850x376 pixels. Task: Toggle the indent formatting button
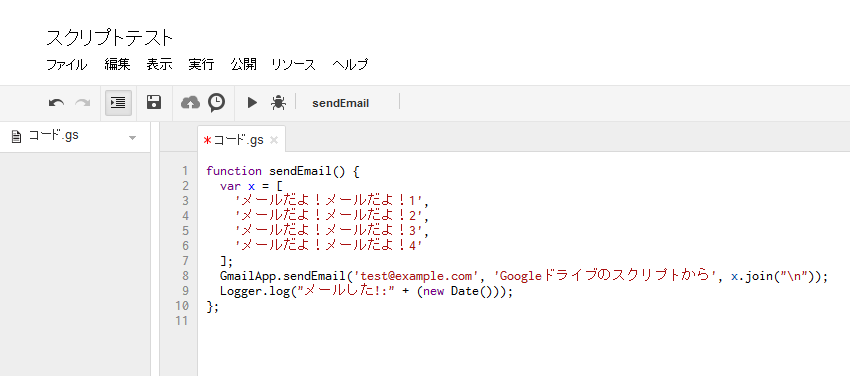[x=118, y=102]
